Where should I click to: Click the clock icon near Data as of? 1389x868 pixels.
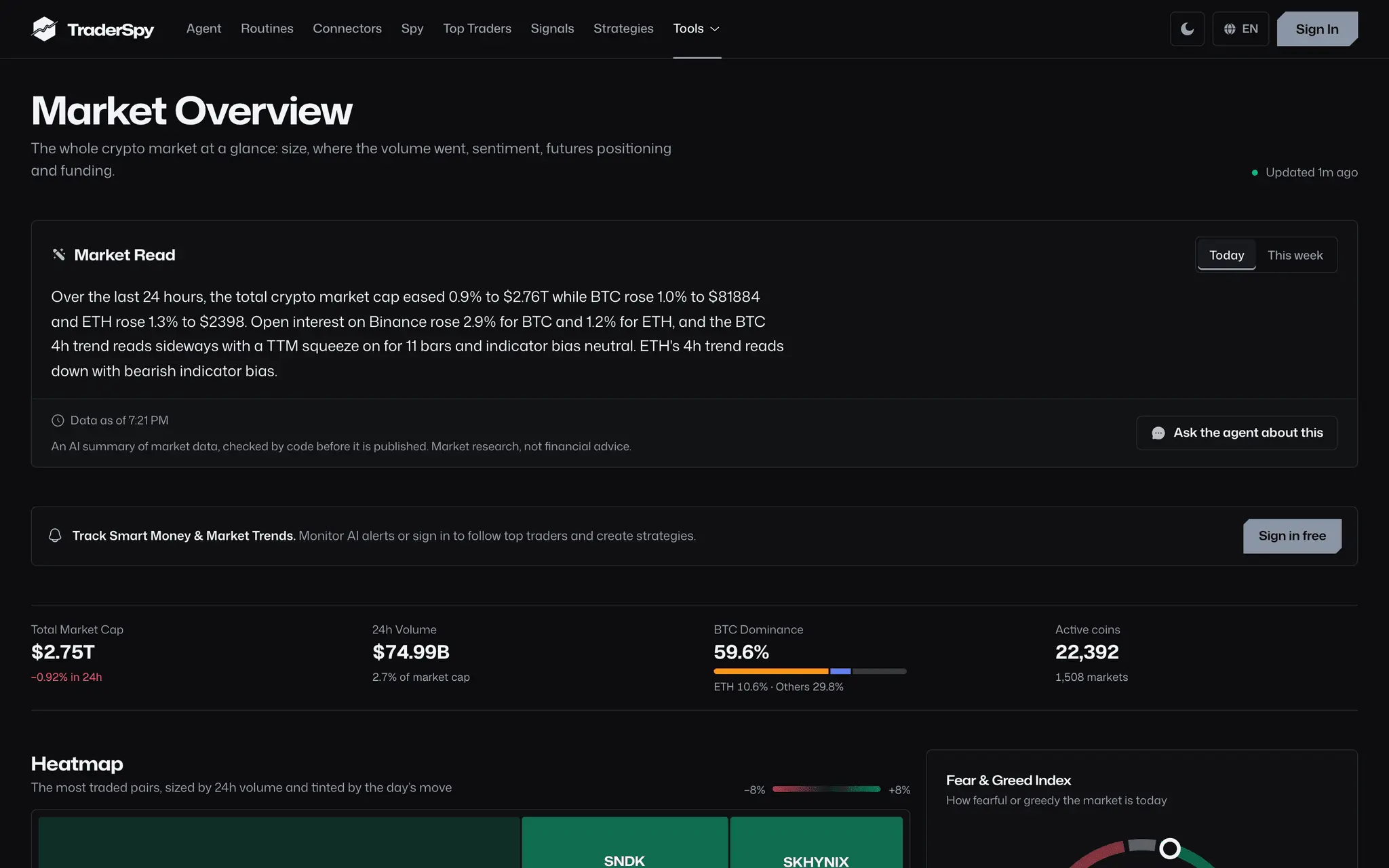(58, 420)
